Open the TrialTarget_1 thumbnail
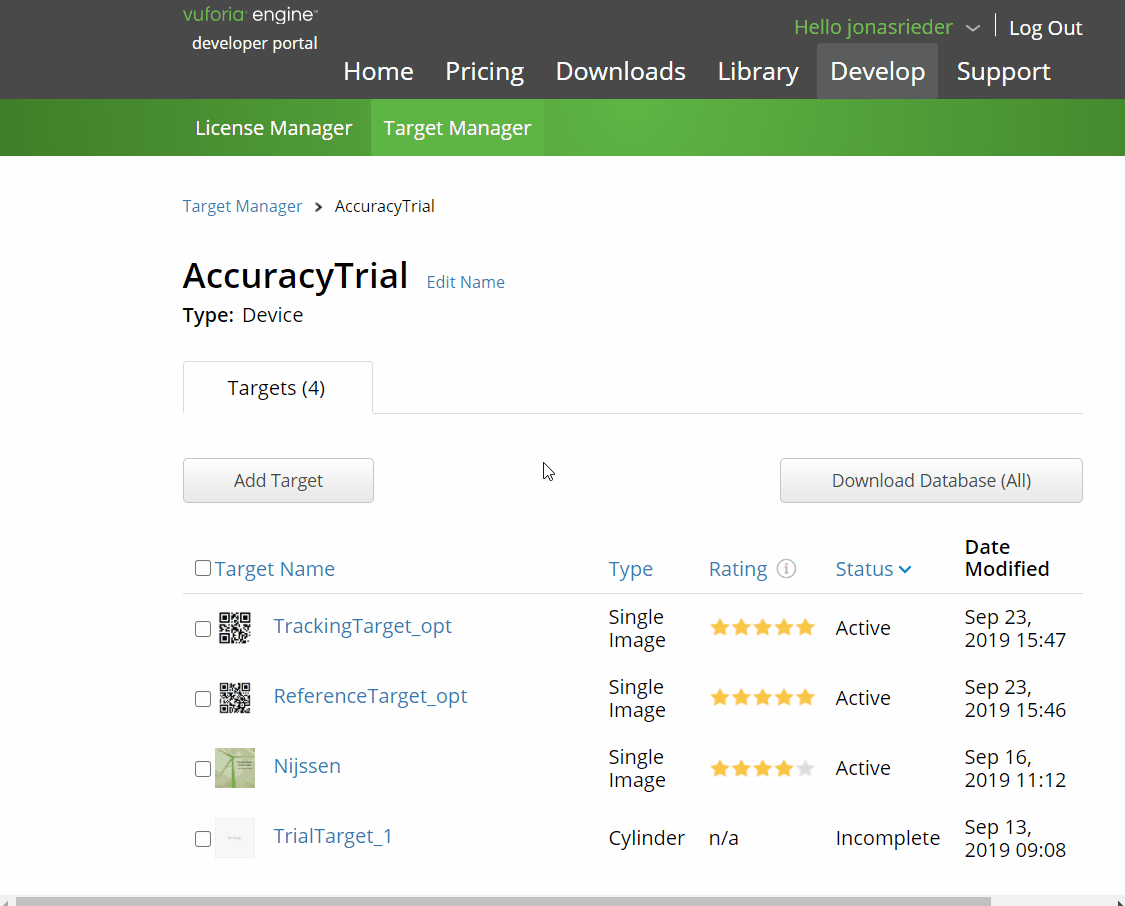 click(235, 838)
